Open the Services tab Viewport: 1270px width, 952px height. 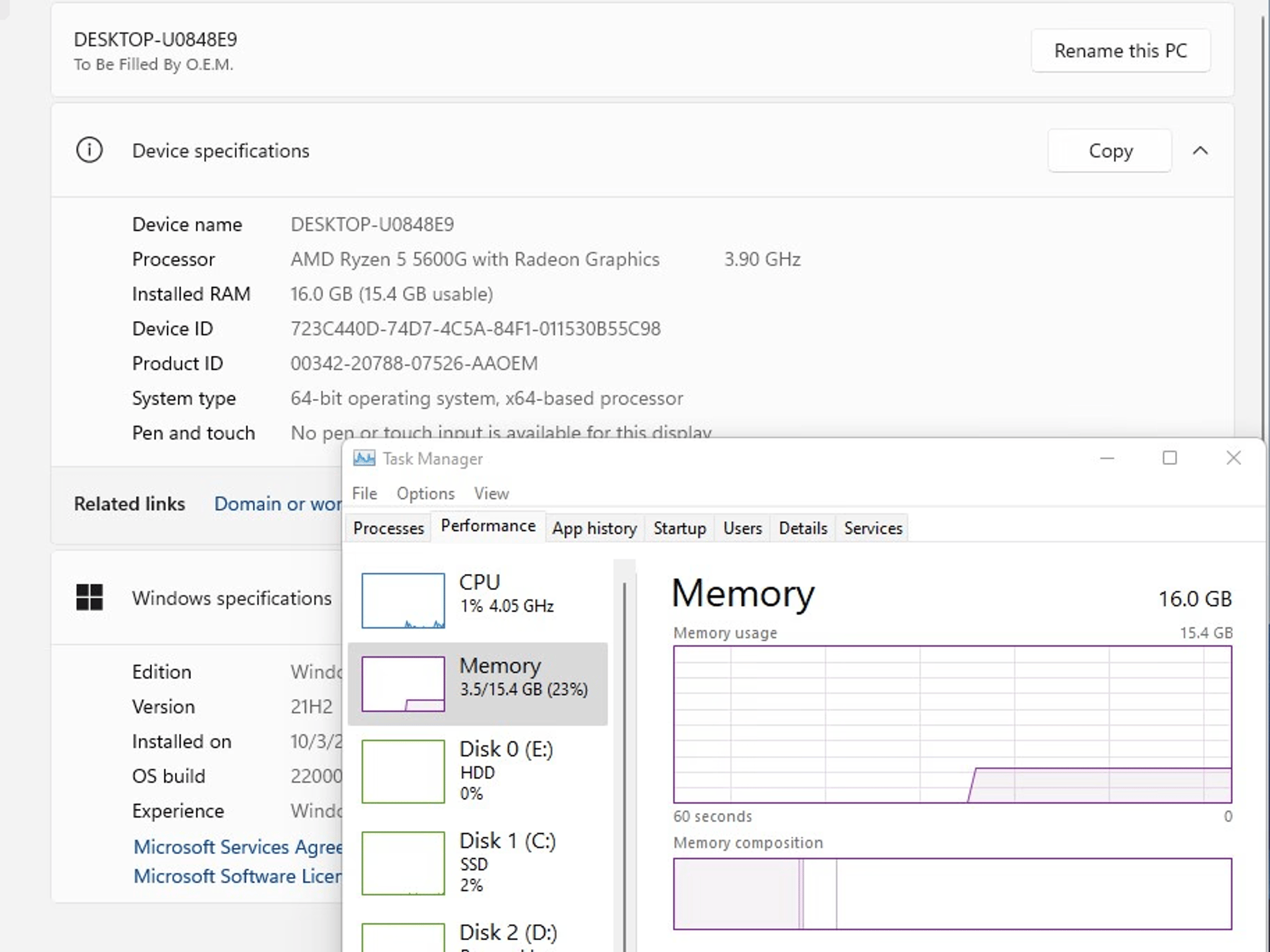[x=873, y=528]
